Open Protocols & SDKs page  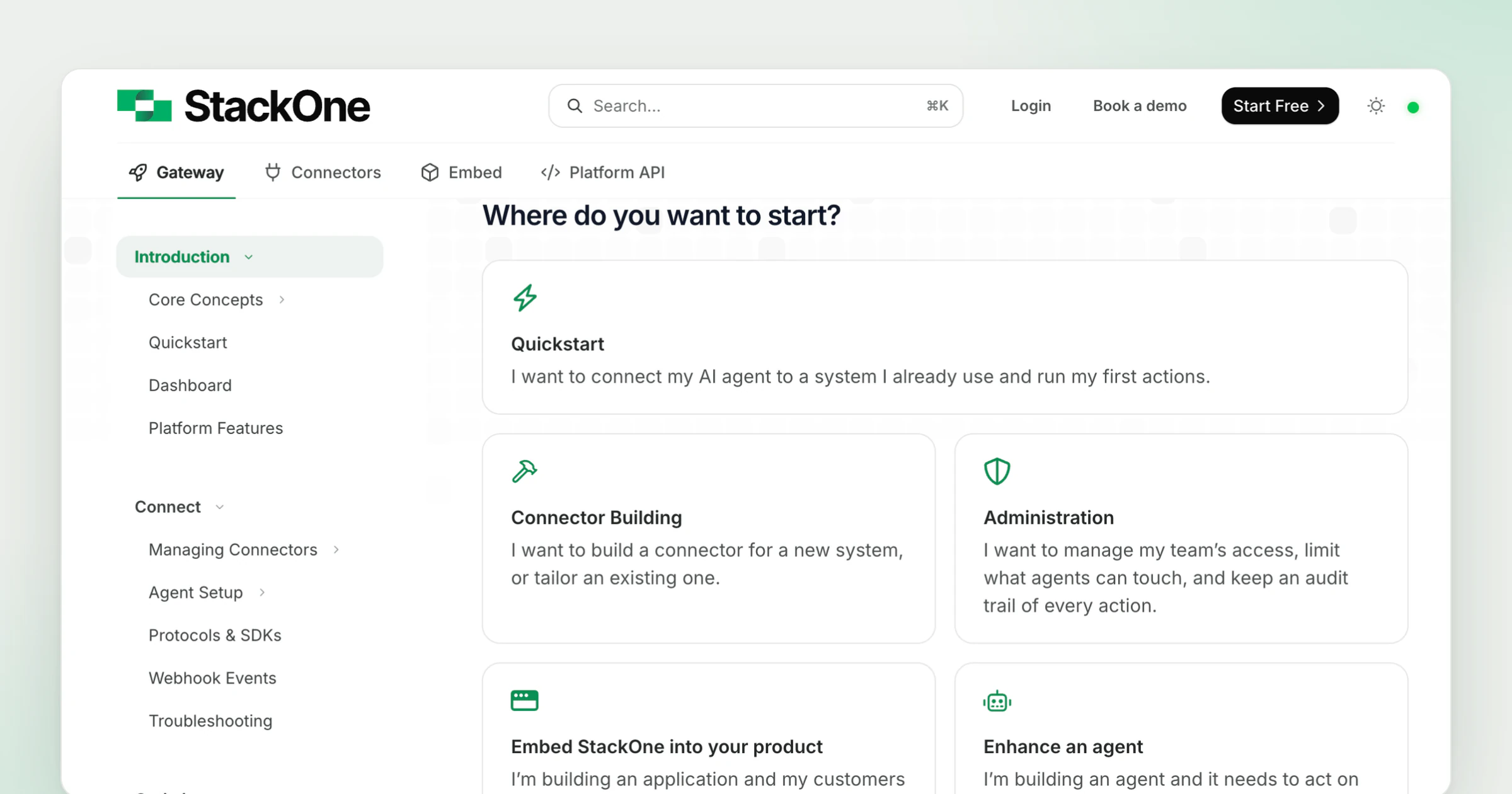pos(215,635)
